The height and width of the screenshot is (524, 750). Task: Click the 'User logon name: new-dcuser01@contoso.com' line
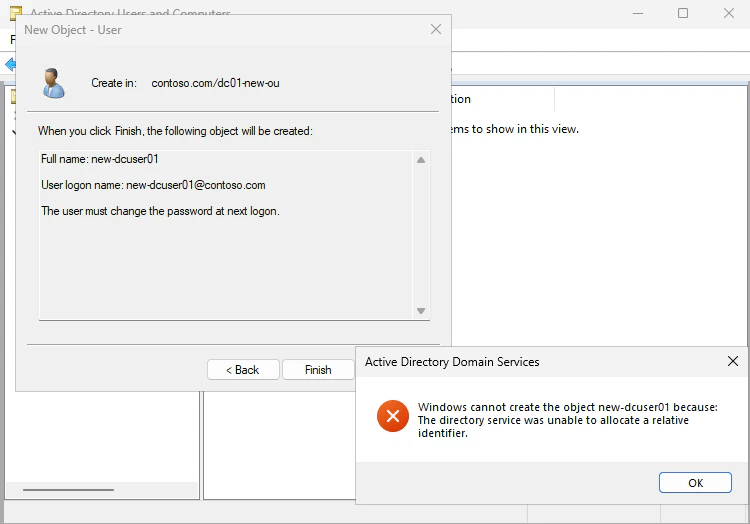coord(153,185)
